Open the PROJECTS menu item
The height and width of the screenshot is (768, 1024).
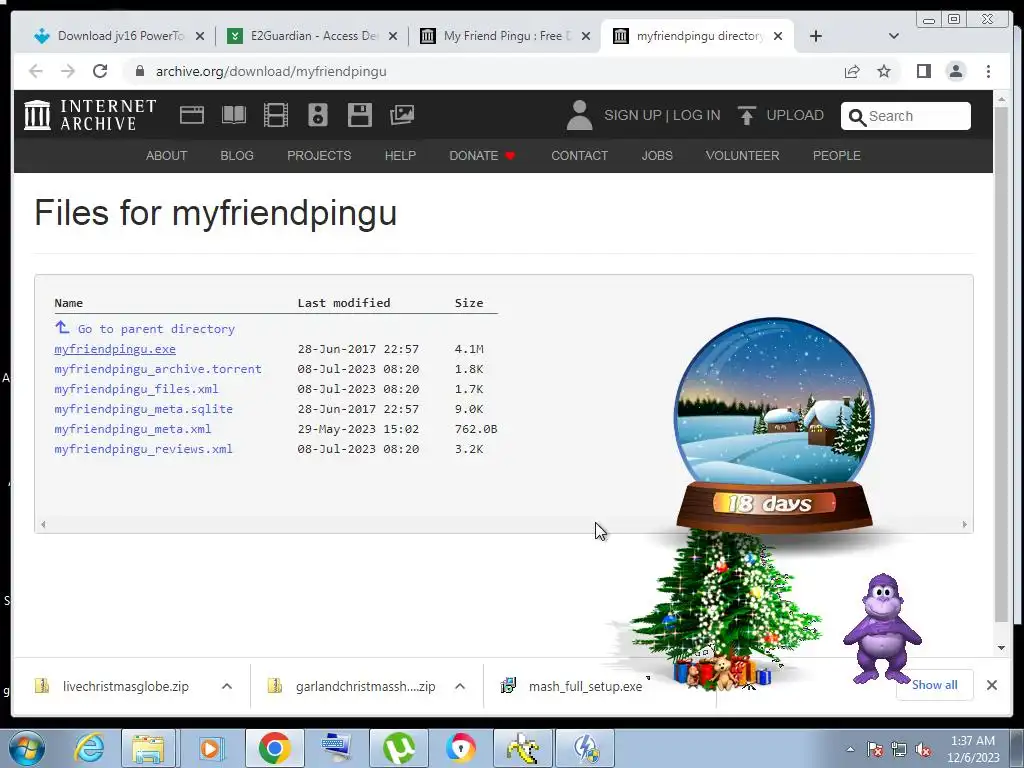click(x=319, y=155)
